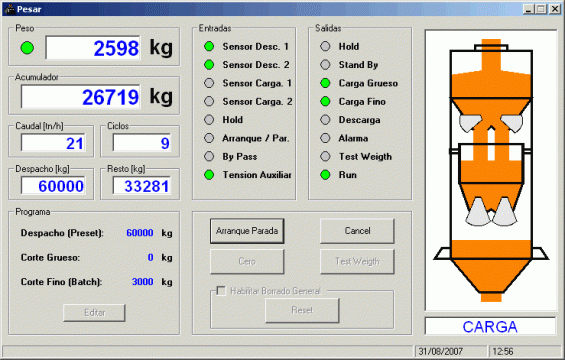Click the Sensor Carga. 2 indicator light

click(209, 101)
